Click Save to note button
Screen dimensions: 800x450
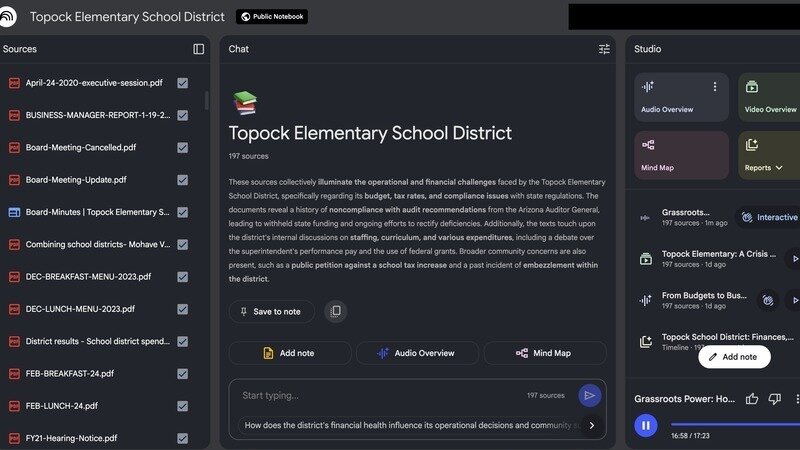coord(271,312)
